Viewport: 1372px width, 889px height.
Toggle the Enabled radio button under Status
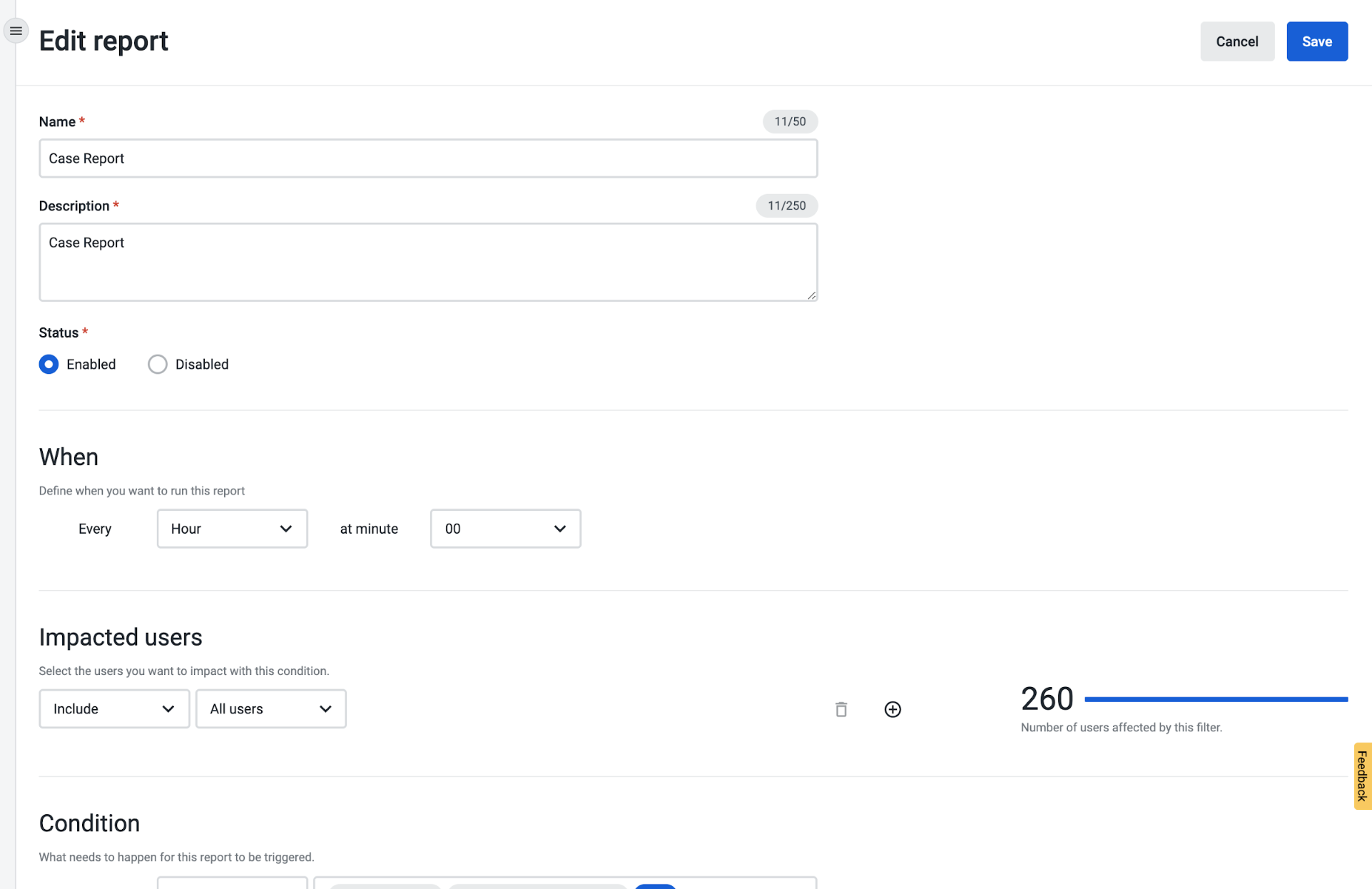point(49,364)
